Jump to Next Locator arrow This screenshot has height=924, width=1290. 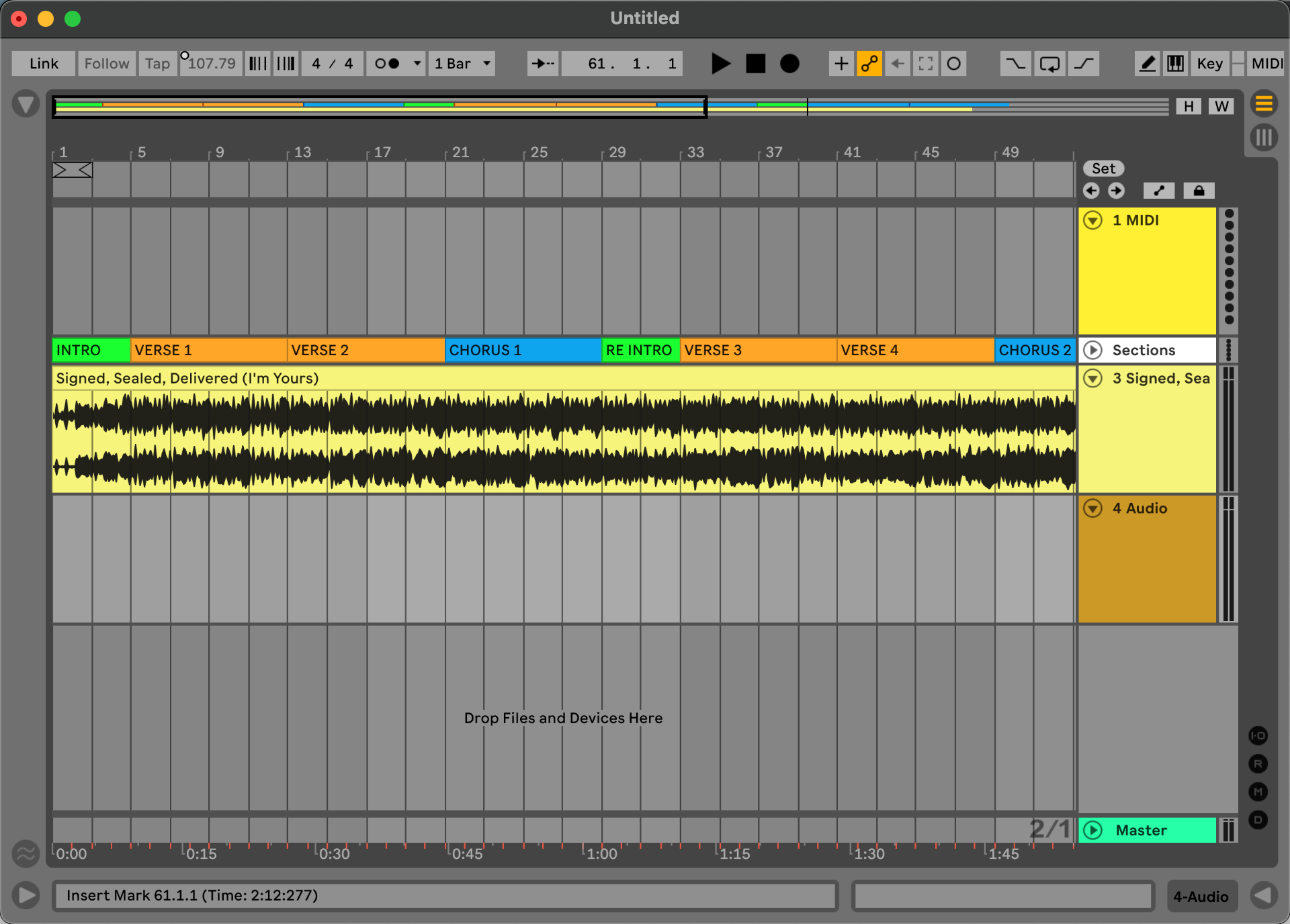click(x=1116, y=191)
